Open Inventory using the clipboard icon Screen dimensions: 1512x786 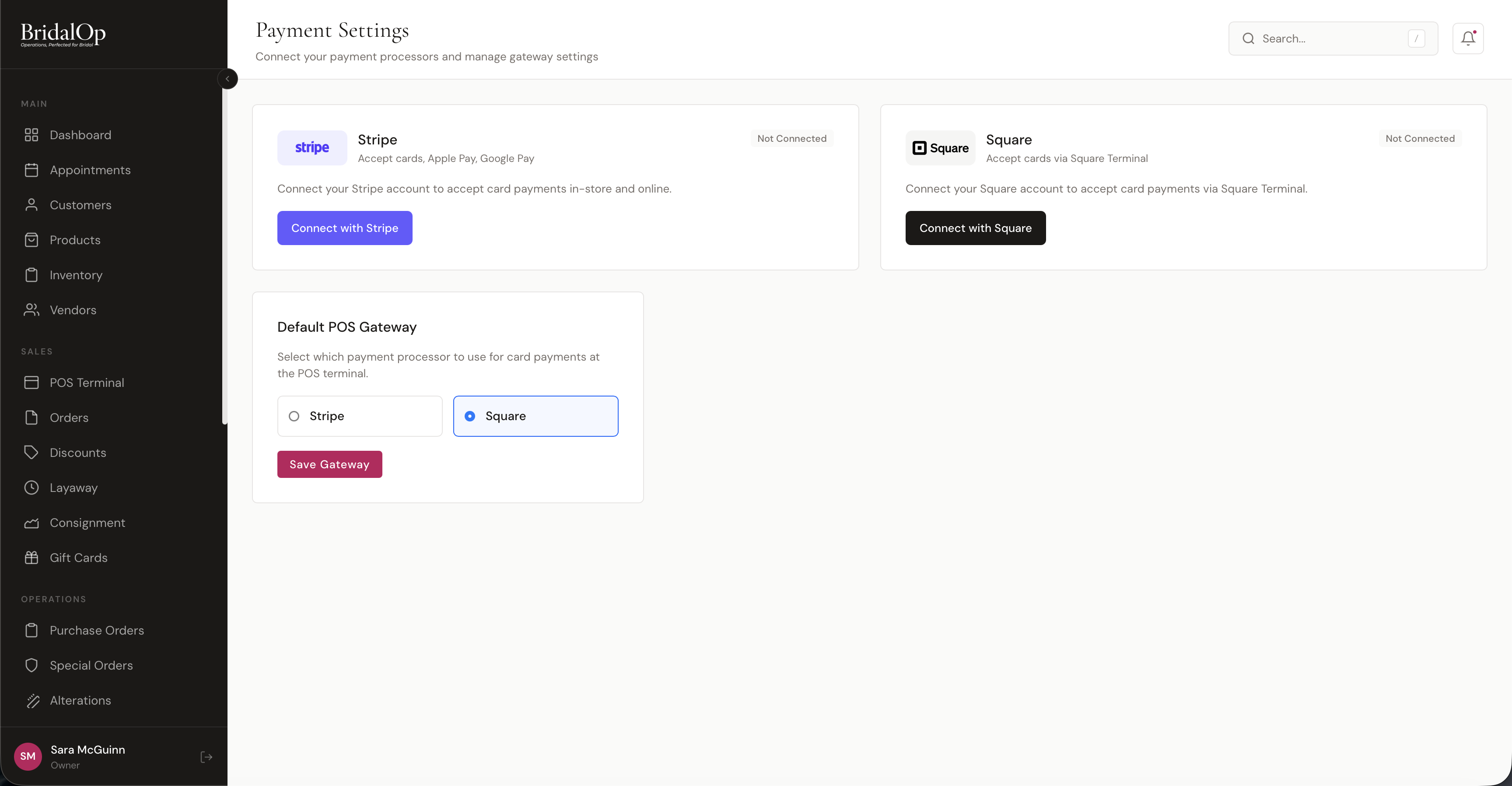[32, 275]
